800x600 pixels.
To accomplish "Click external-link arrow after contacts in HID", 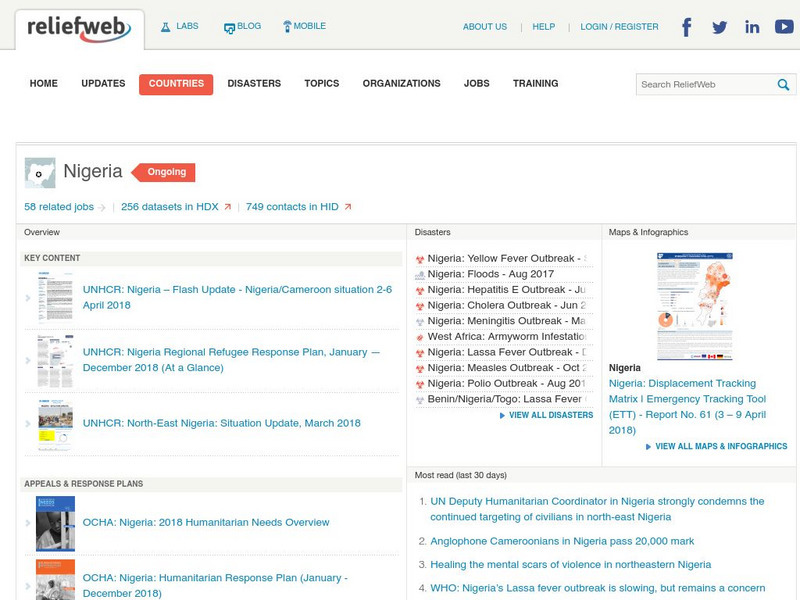I will tap(348, 207).
